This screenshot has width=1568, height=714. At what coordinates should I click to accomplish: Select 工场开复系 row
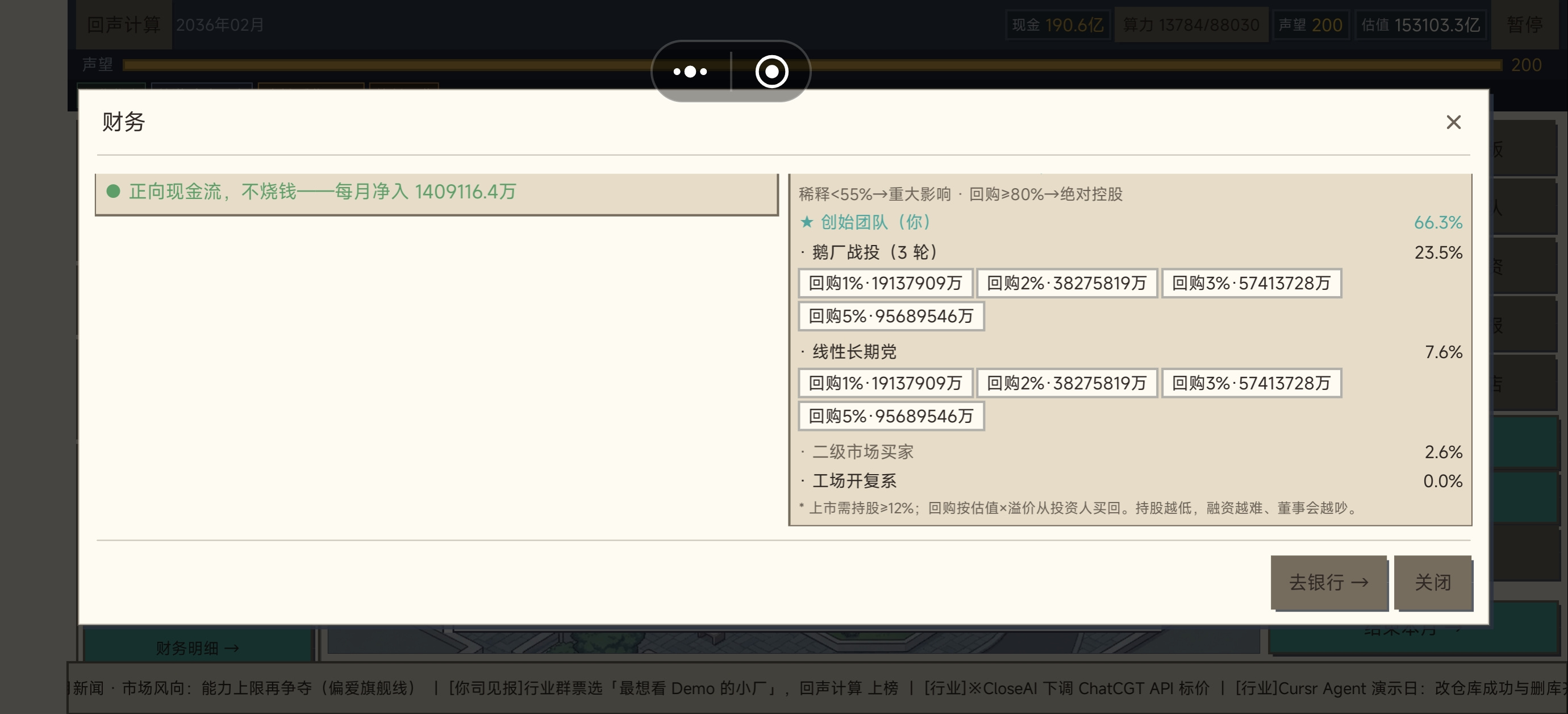(1131, 481)
